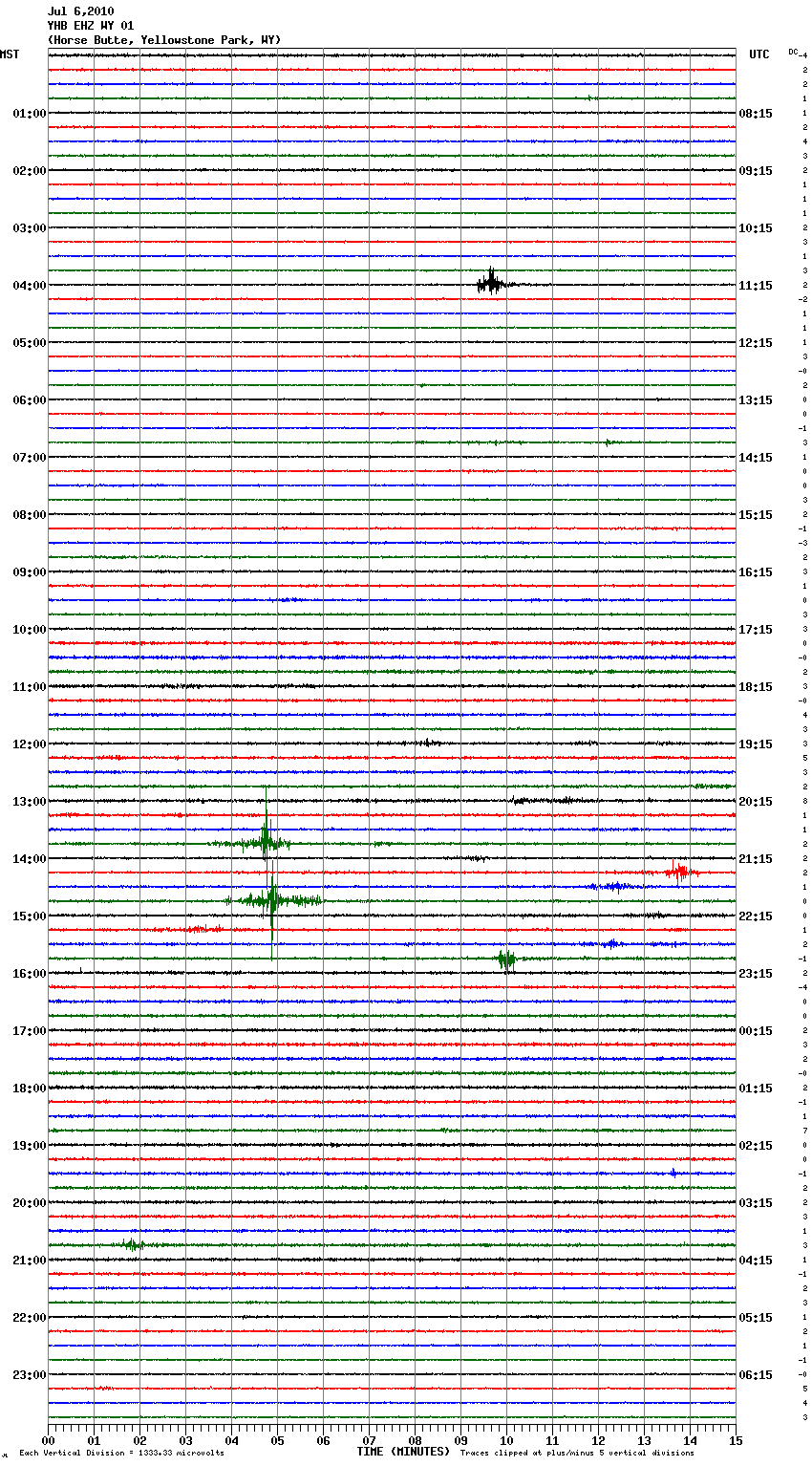Click the DC offset column header
The image size is (812, 1466).
click(794, 52)
